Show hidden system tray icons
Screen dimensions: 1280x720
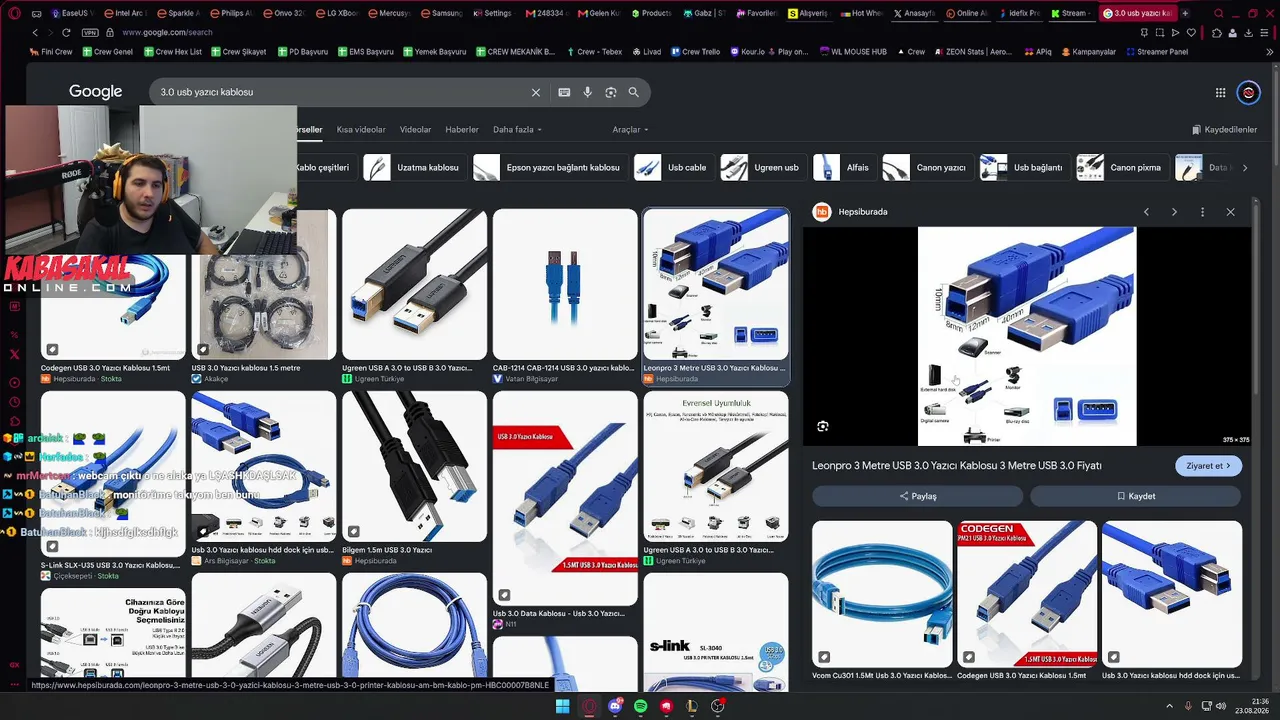coord(1169,706)
